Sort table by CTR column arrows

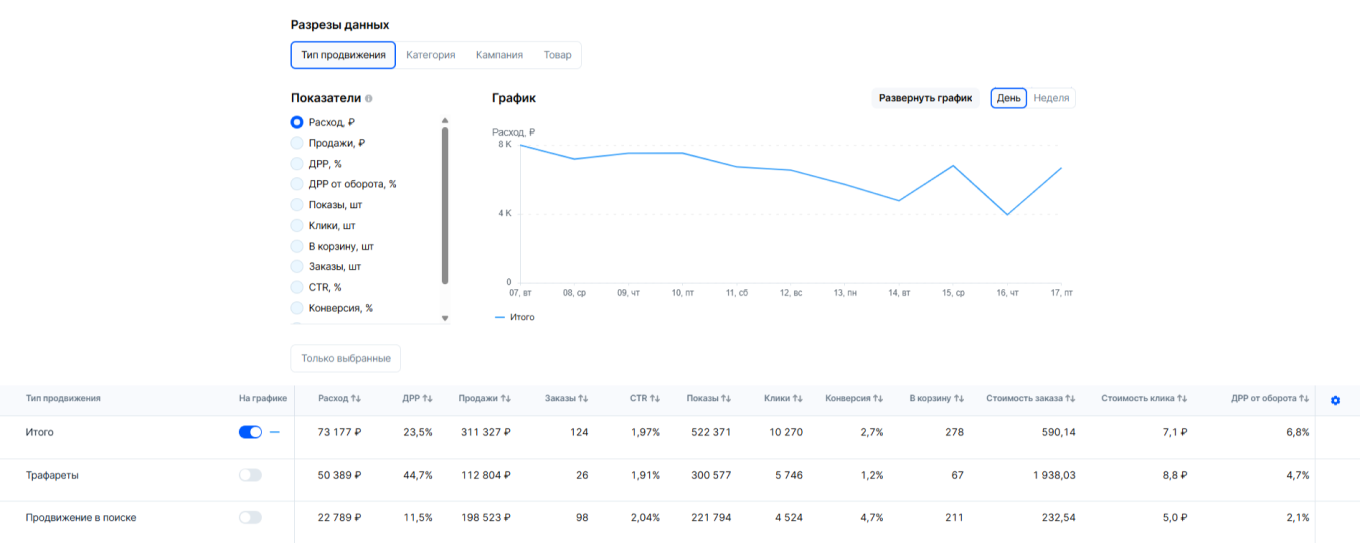click(x=655, y=399)
